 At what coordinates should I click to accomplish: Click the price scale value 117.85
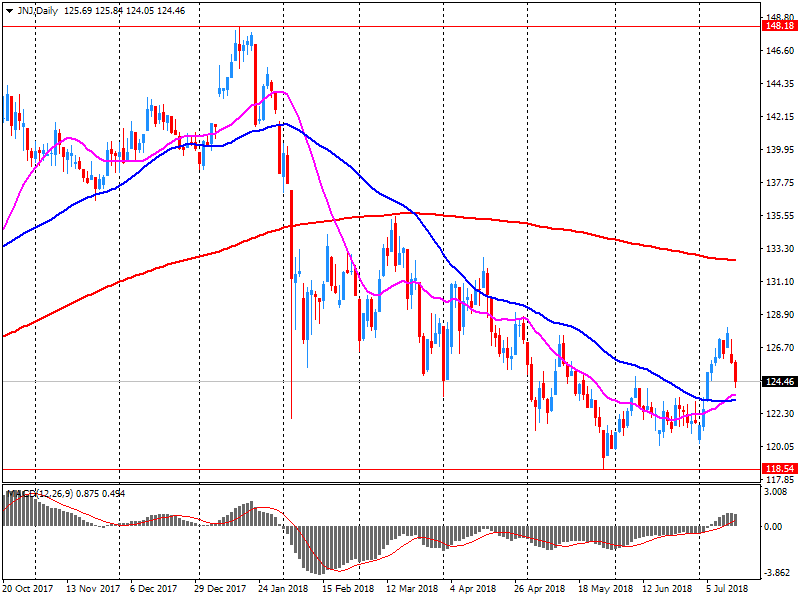point(781,480)
